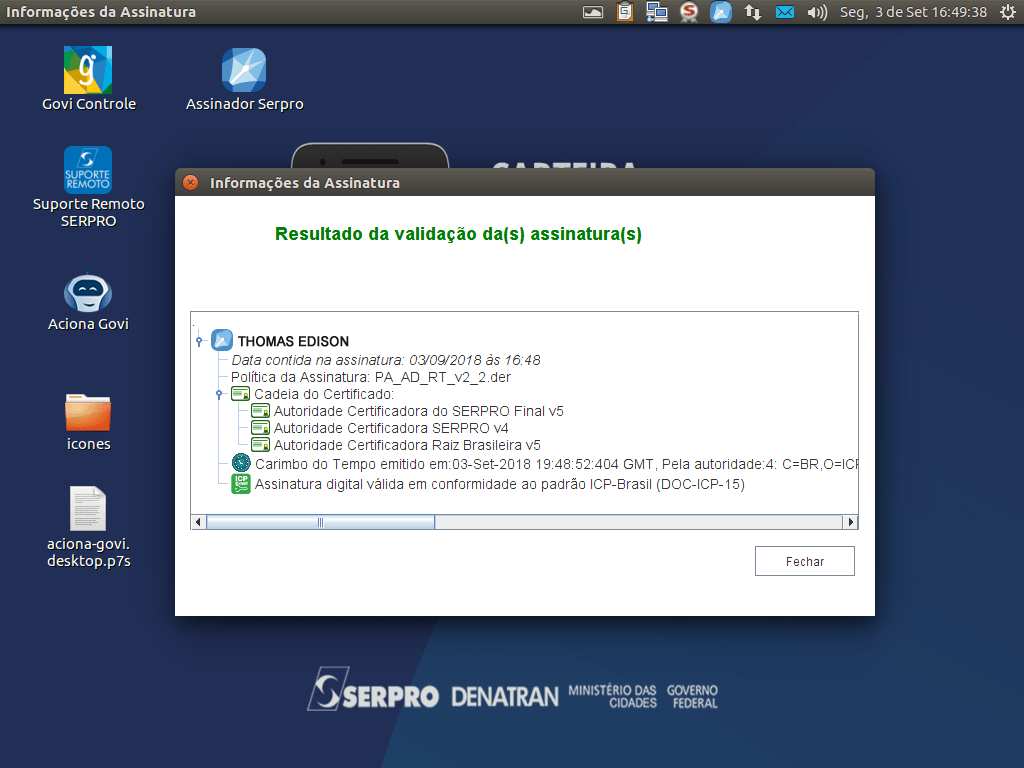Click the horizontal scrollbar right arrow
Screen dimensions: 1024x768
tap(850, 522)
